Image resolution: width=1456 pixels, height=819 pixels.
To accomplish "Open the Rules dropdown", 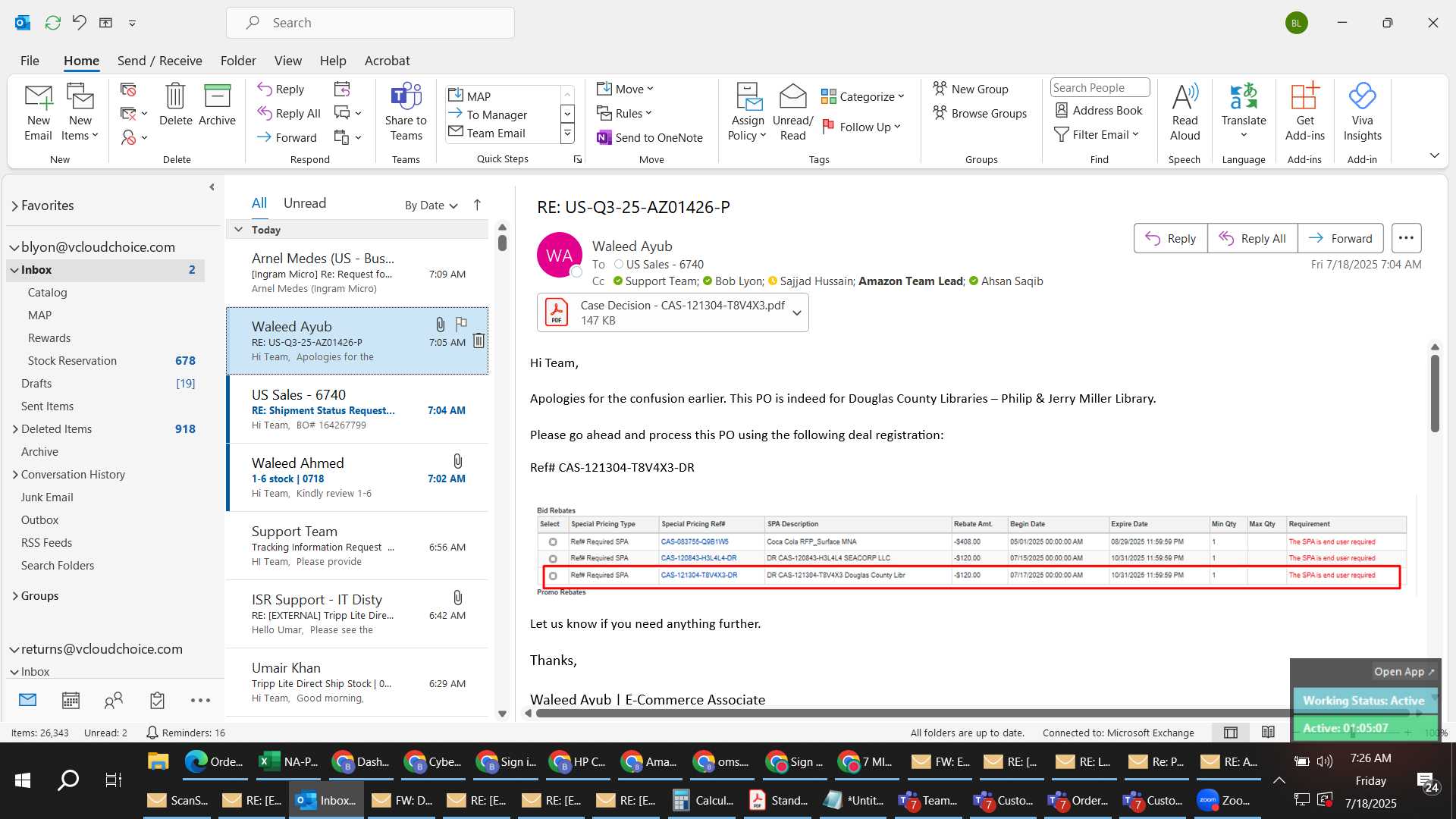I will coord(624,113).
